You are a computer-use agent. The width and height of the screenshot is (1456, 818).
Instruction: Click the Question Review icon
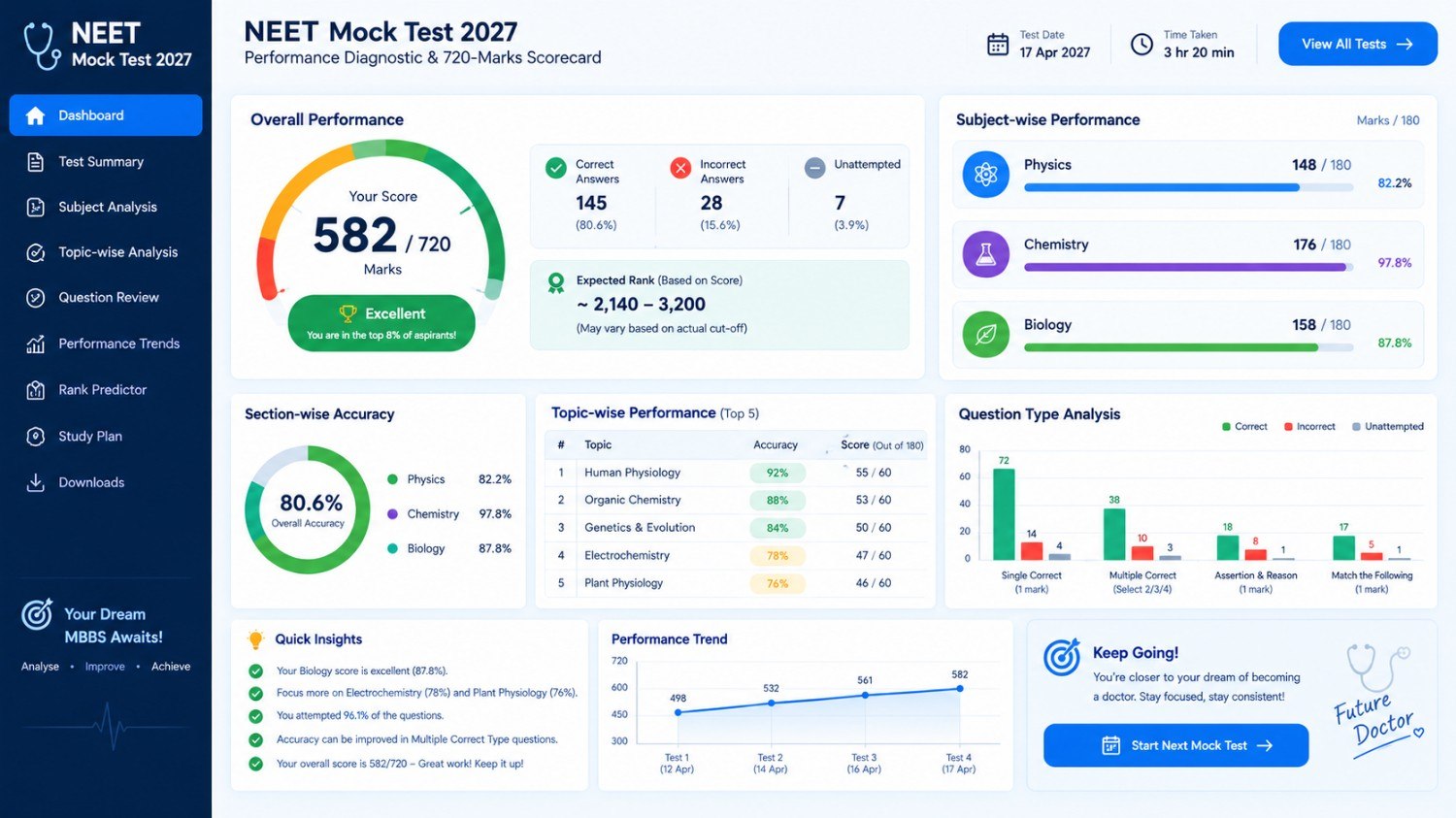35,298
